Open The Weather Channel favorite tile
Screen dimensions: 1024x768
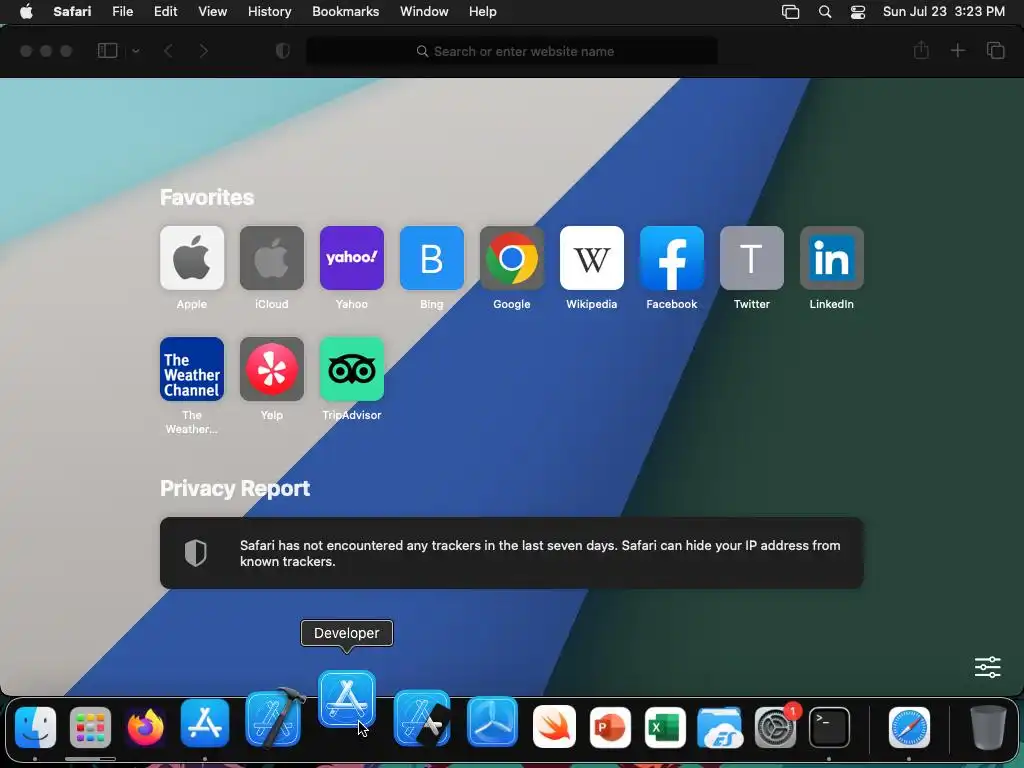click(x=191, y=369)
